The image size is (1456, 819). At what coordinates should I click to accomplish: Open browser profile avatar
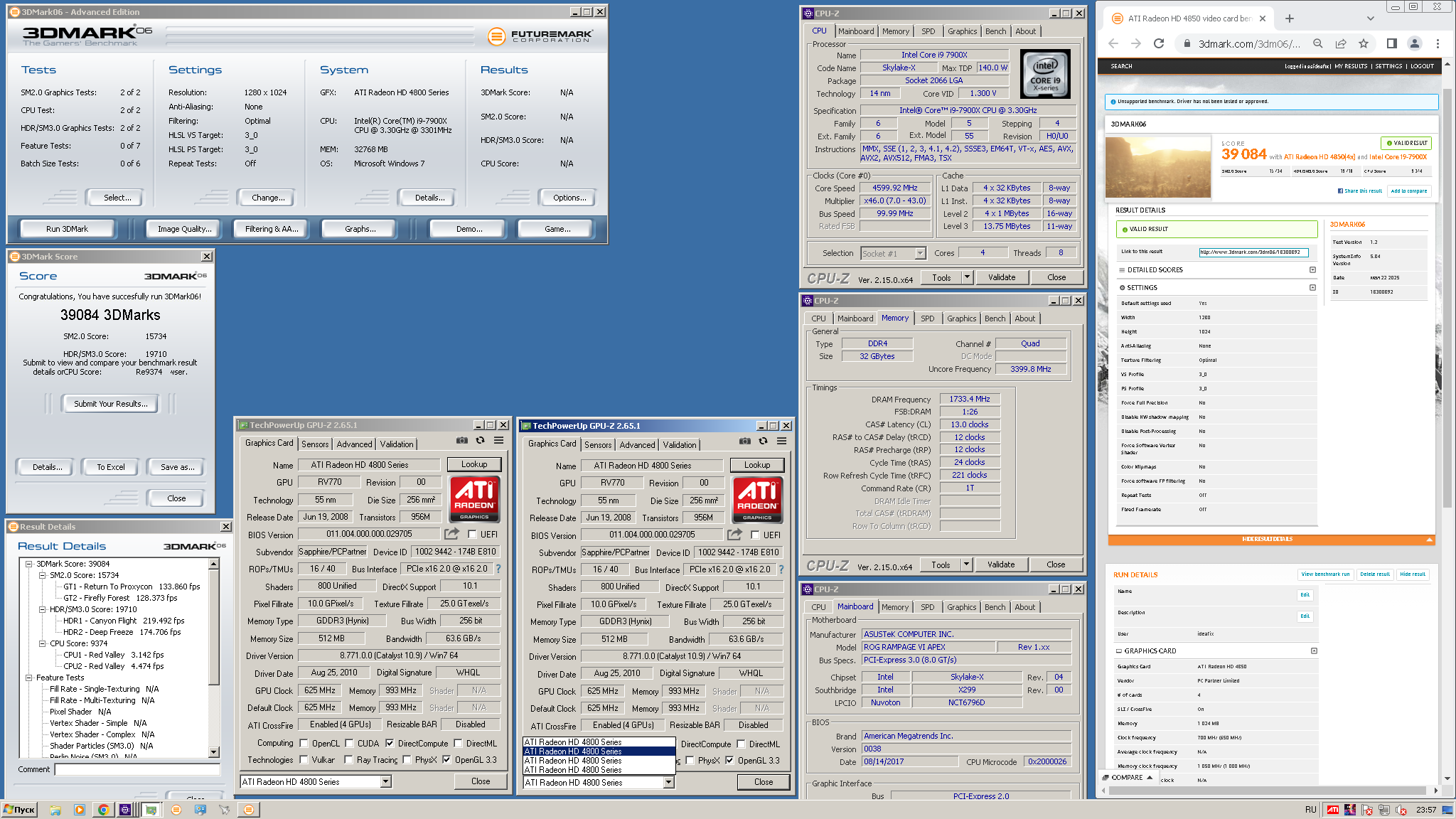pyautogui.click(x=1415, y=43)
